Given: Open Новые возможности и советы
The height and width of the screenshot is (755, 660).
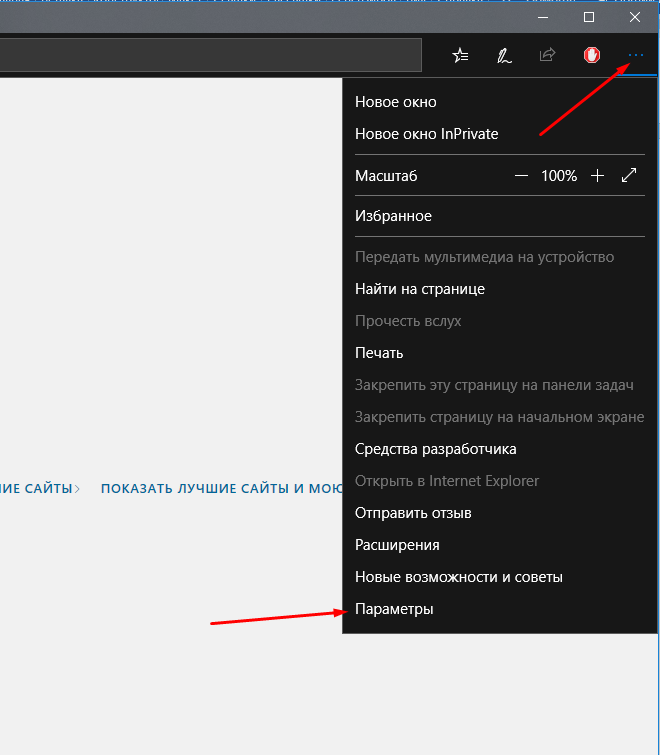Looking at the screenshot, I should [x=500, y=577].
